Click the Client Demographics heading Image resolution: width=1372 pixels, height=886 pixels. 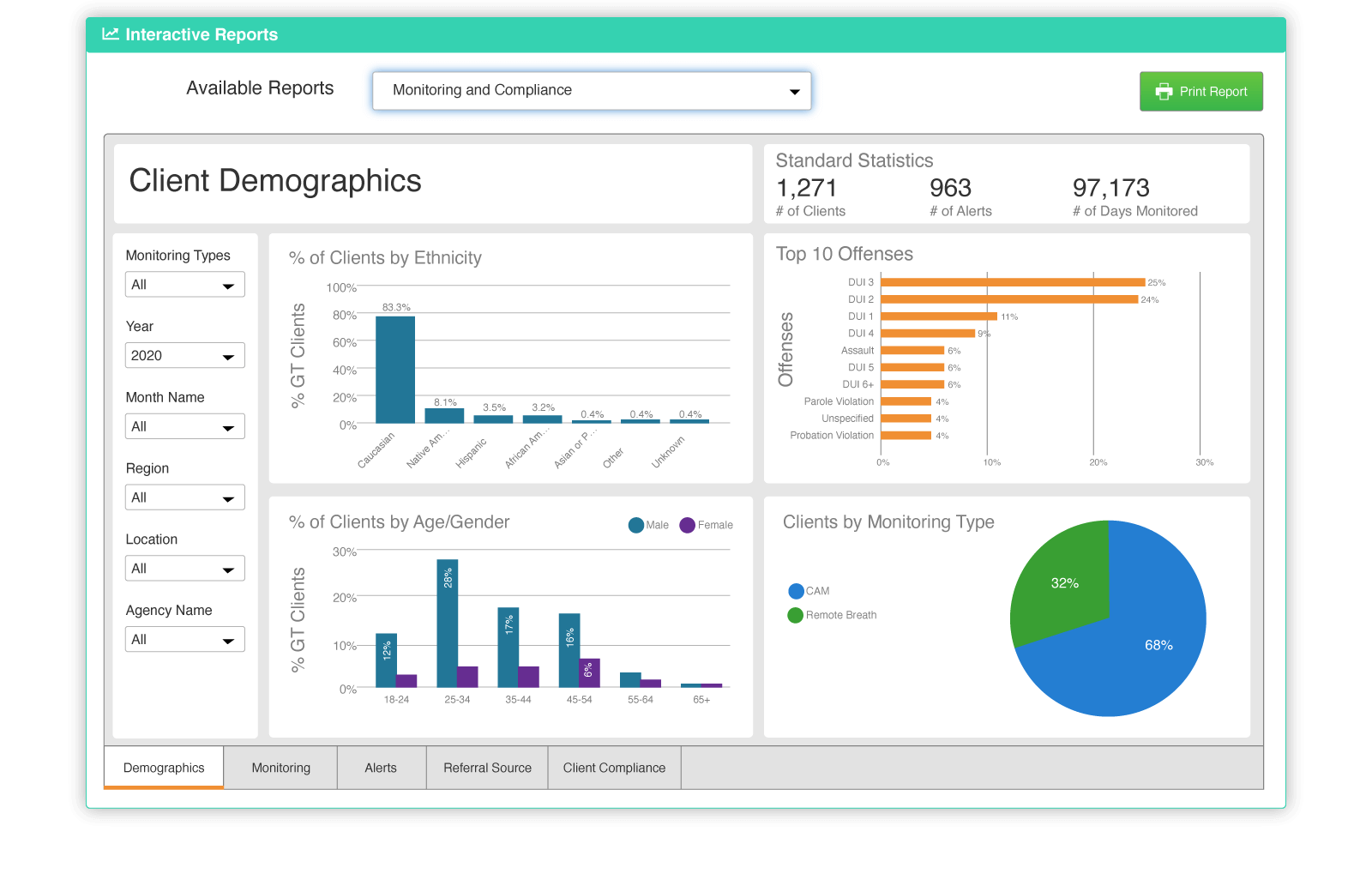[275, 181]
